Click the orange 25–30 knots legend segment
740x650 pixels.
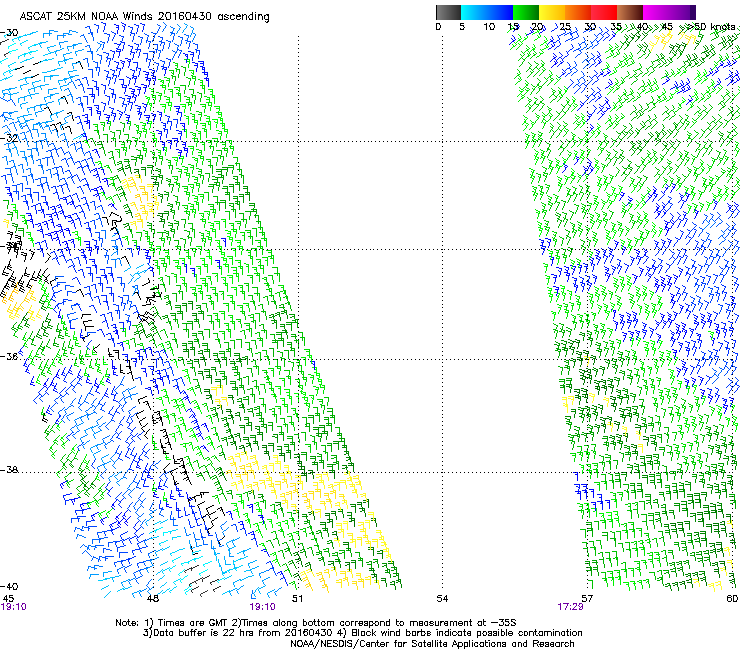click(x=578, y=12)
